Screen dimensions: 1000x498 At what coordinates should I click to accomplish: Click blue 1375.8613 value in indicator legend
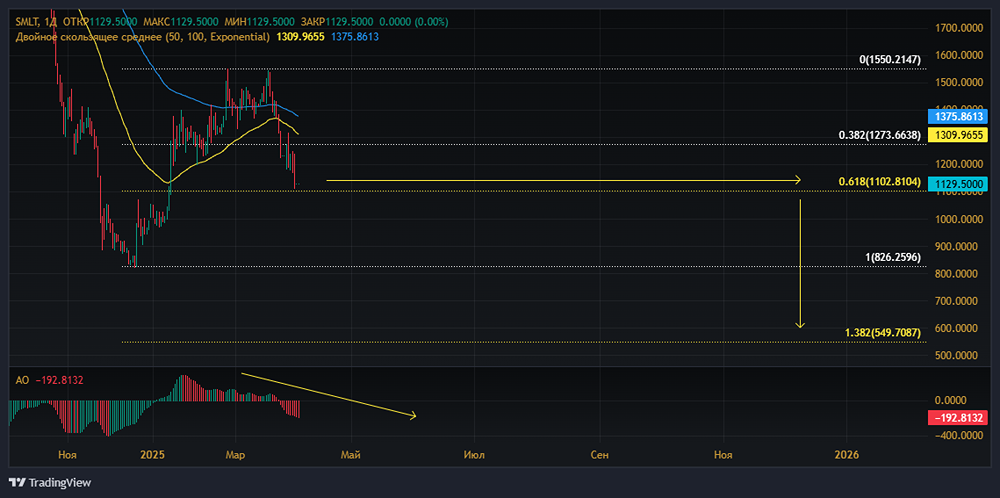click(354, 37)
